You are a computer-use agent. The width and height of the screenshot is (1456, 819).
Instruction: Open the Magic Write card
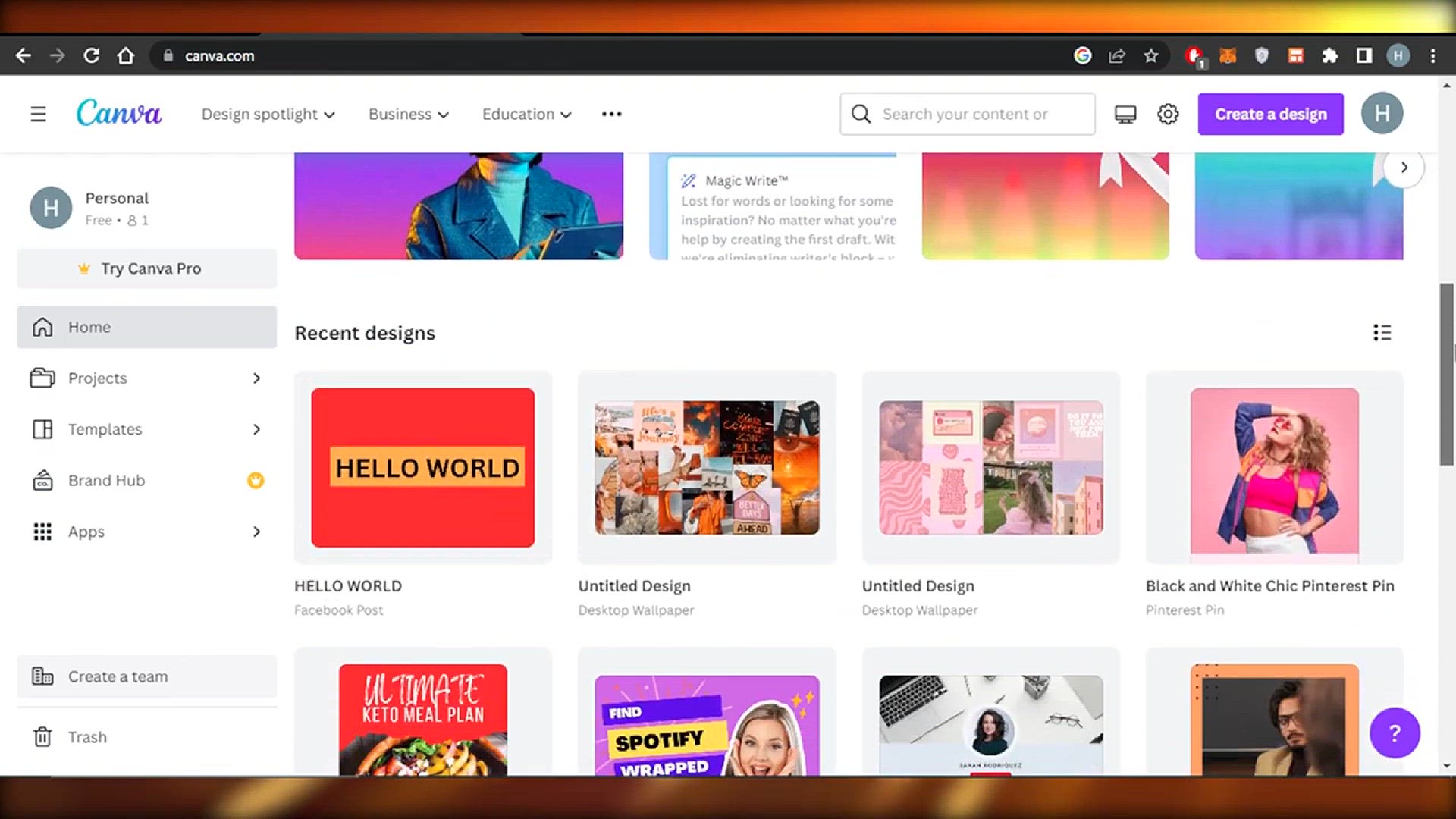point(773,206)
